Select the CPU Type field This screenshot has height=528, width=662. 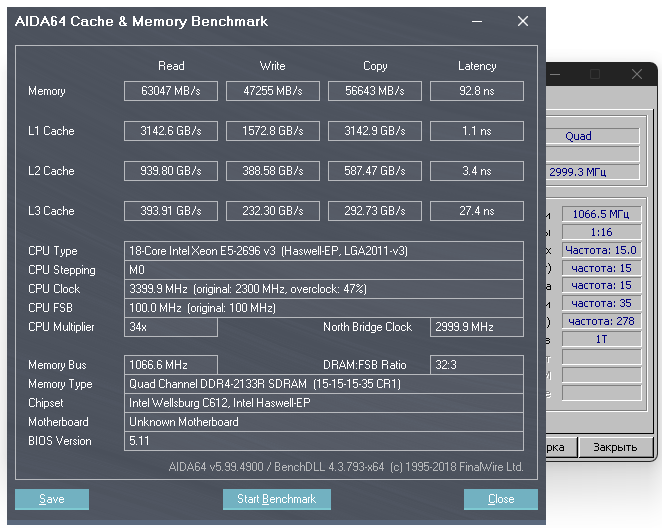[324, 251]
